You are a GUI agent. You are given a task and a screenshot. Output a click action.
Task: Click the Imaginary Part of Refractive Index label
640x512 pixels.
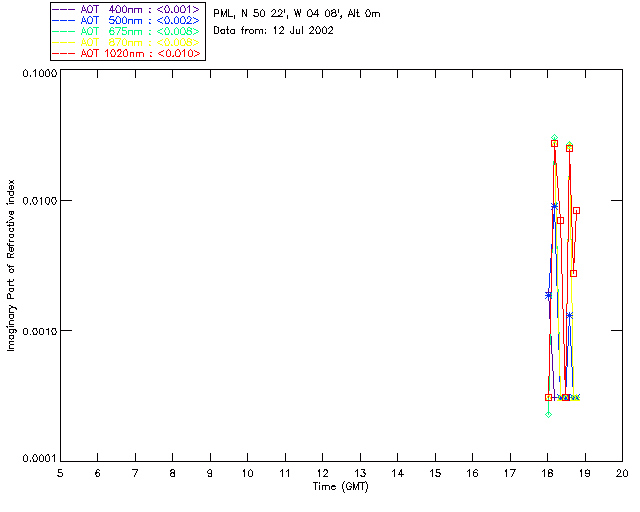pos(12,265)
